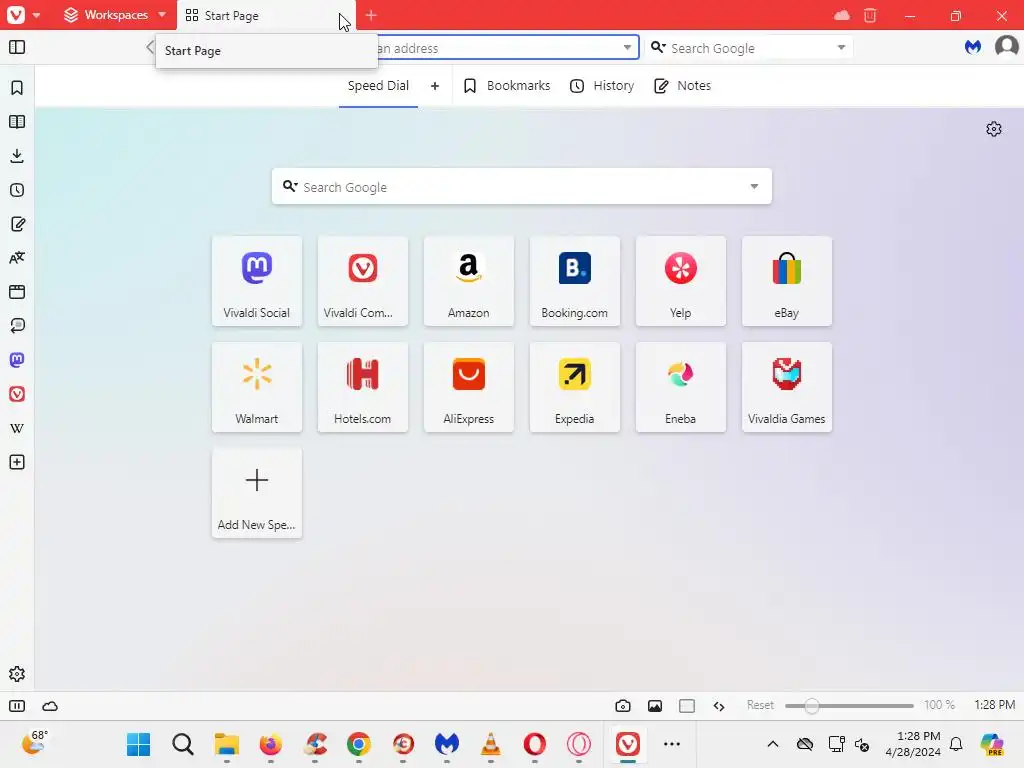Viewport: 1024px width, 768px height.
Task: Add a new Speed Dial group
Action: tap(435, 86)
